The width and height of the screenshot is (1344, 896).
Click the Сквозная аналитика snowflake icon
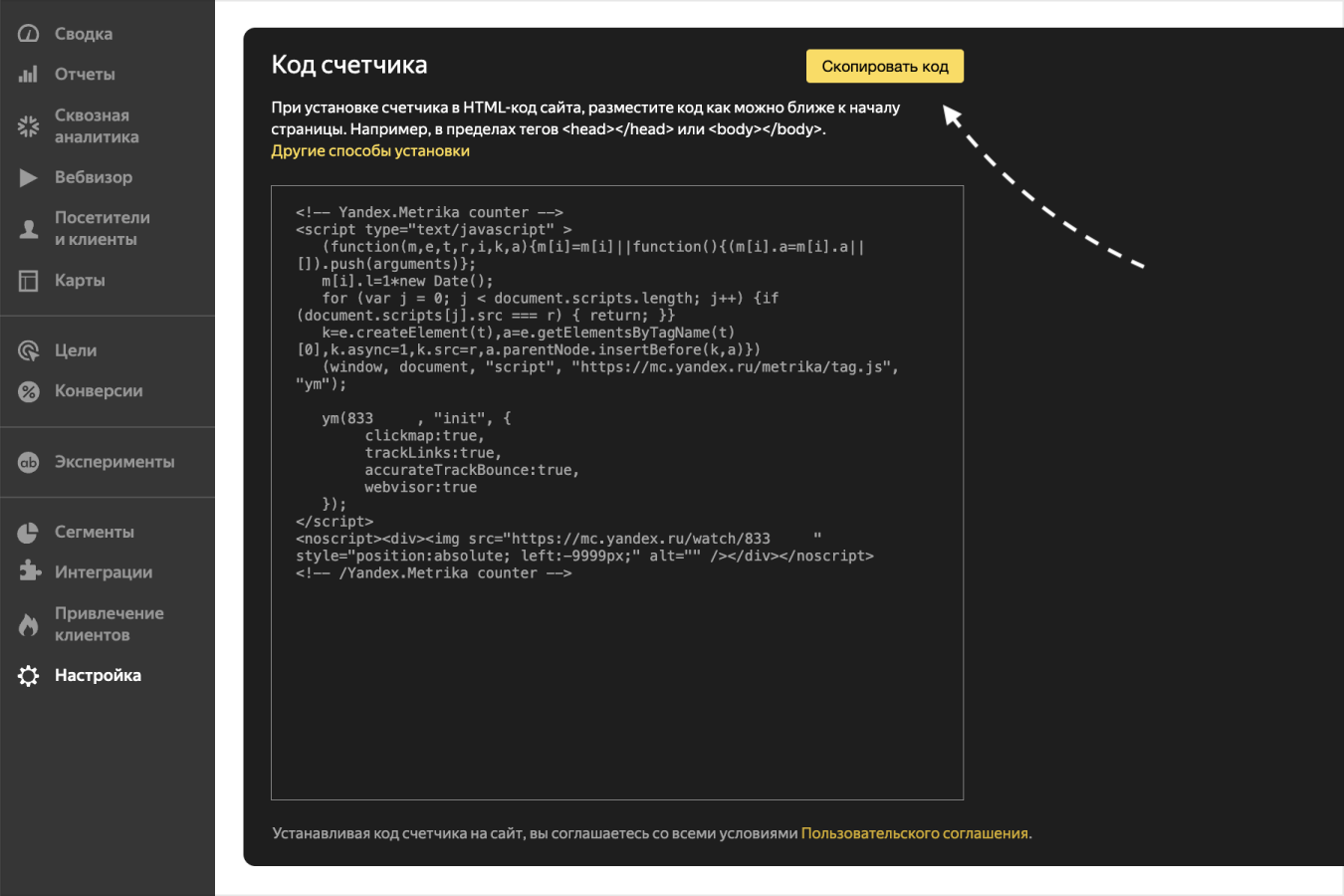coord(28,126)
